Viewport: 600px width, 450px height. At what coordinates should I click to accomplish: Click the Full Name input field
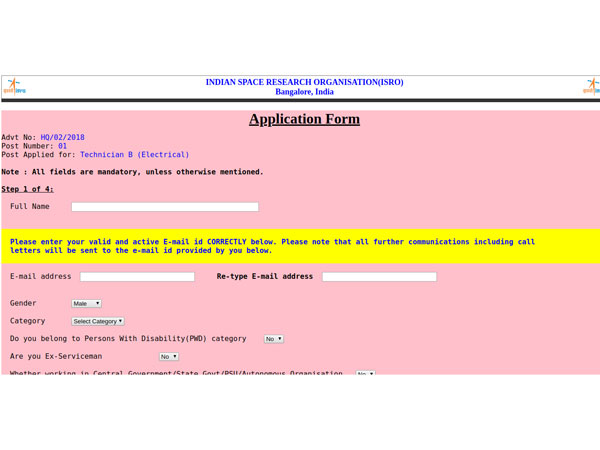165,207
